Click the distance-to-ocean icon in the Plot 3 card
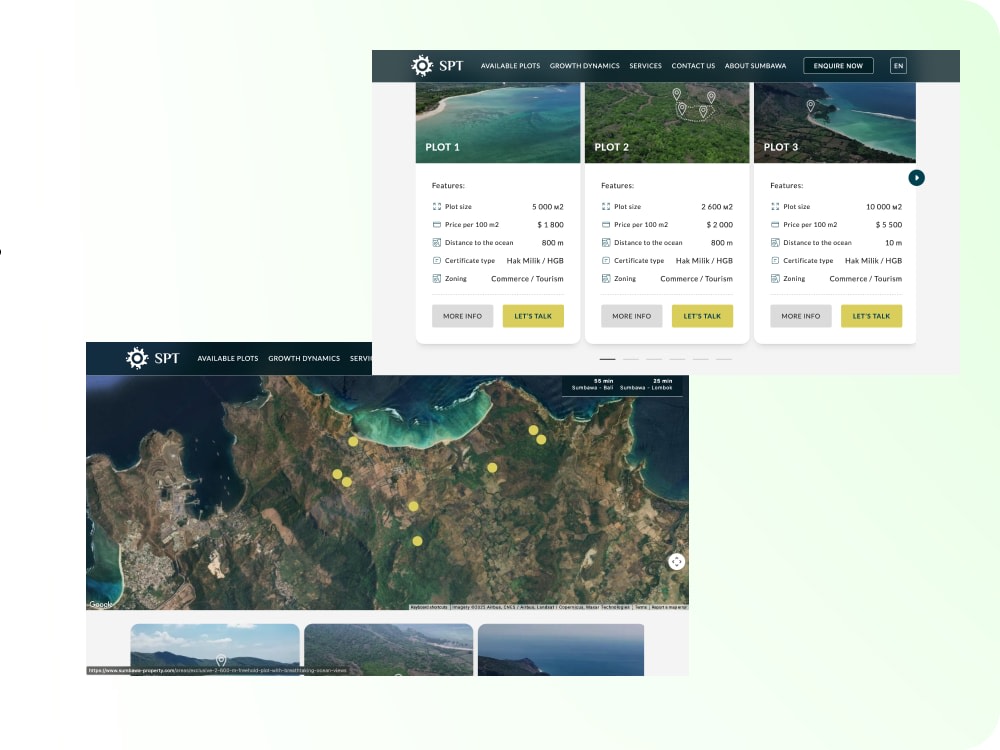Viewport: 1000px width, 750px height. coord(775,242)
